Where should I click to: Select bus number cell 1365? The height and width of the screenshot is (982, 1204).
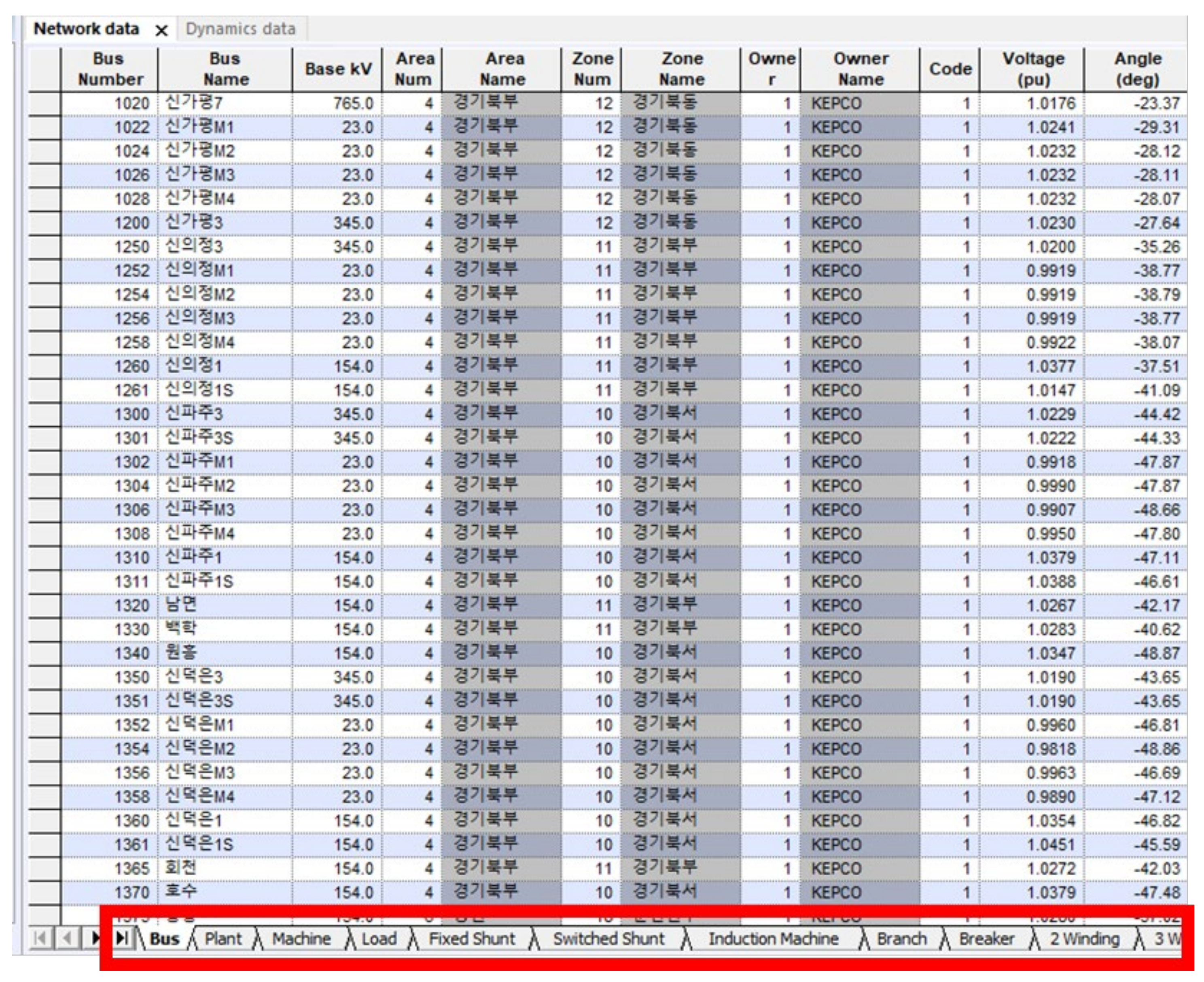click(x=110, y=868)
